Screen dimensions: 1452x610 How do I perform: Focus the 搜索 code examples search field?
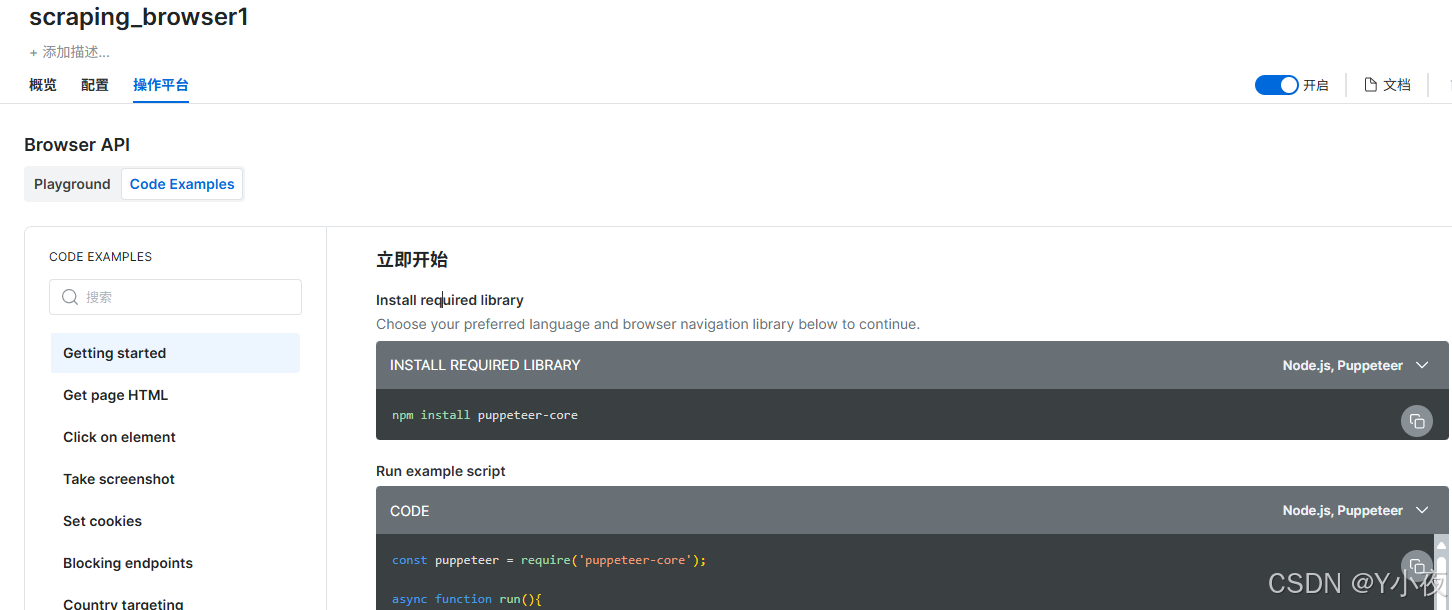(175, 297)
